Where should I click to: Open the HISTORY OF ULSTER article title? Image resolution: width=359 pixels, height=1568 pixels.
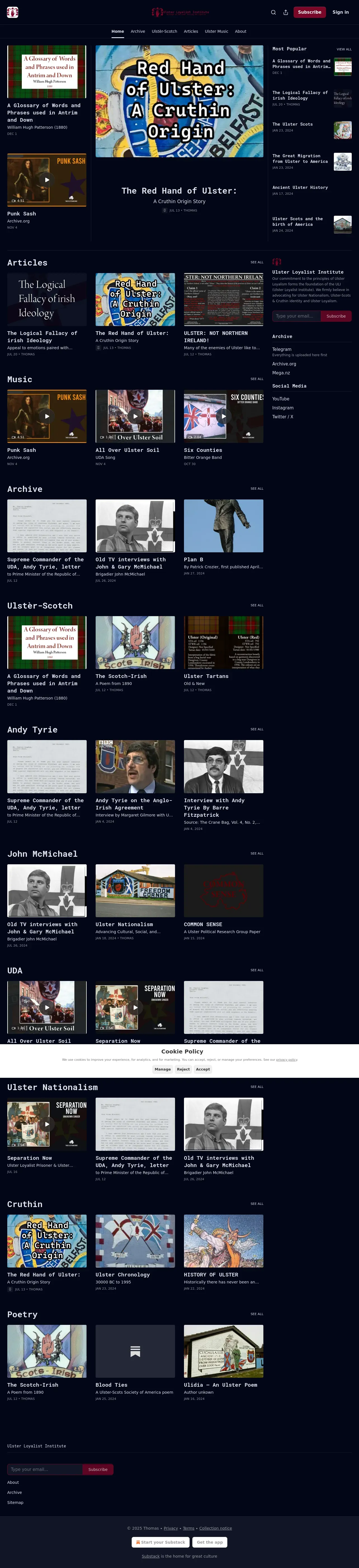pyautogui.click(x=211, y=1274)
